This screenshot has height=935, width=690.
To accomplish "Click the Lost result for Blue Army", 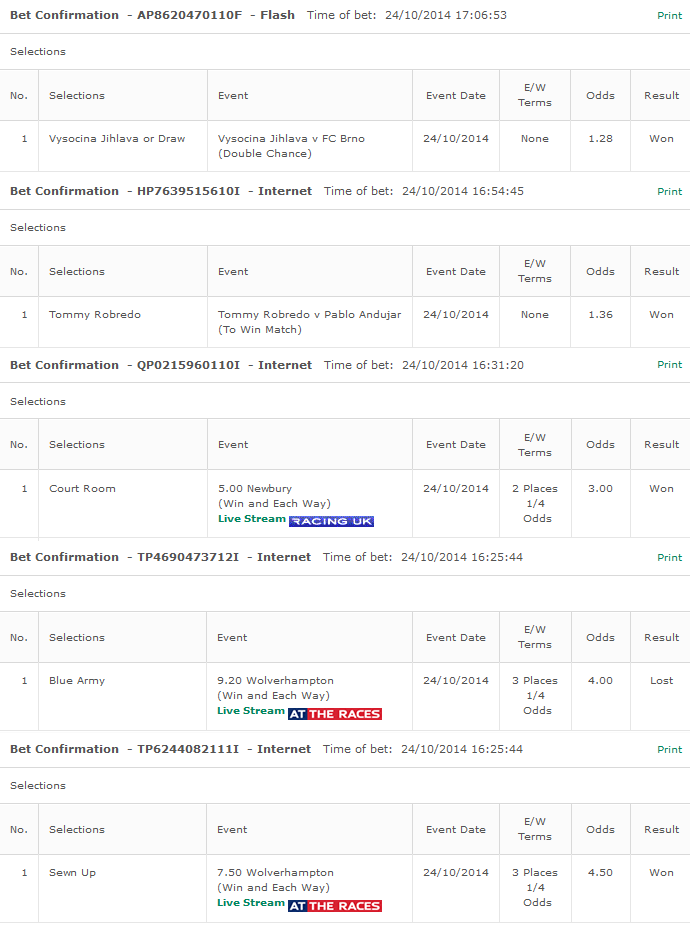I will click(661, 680).
